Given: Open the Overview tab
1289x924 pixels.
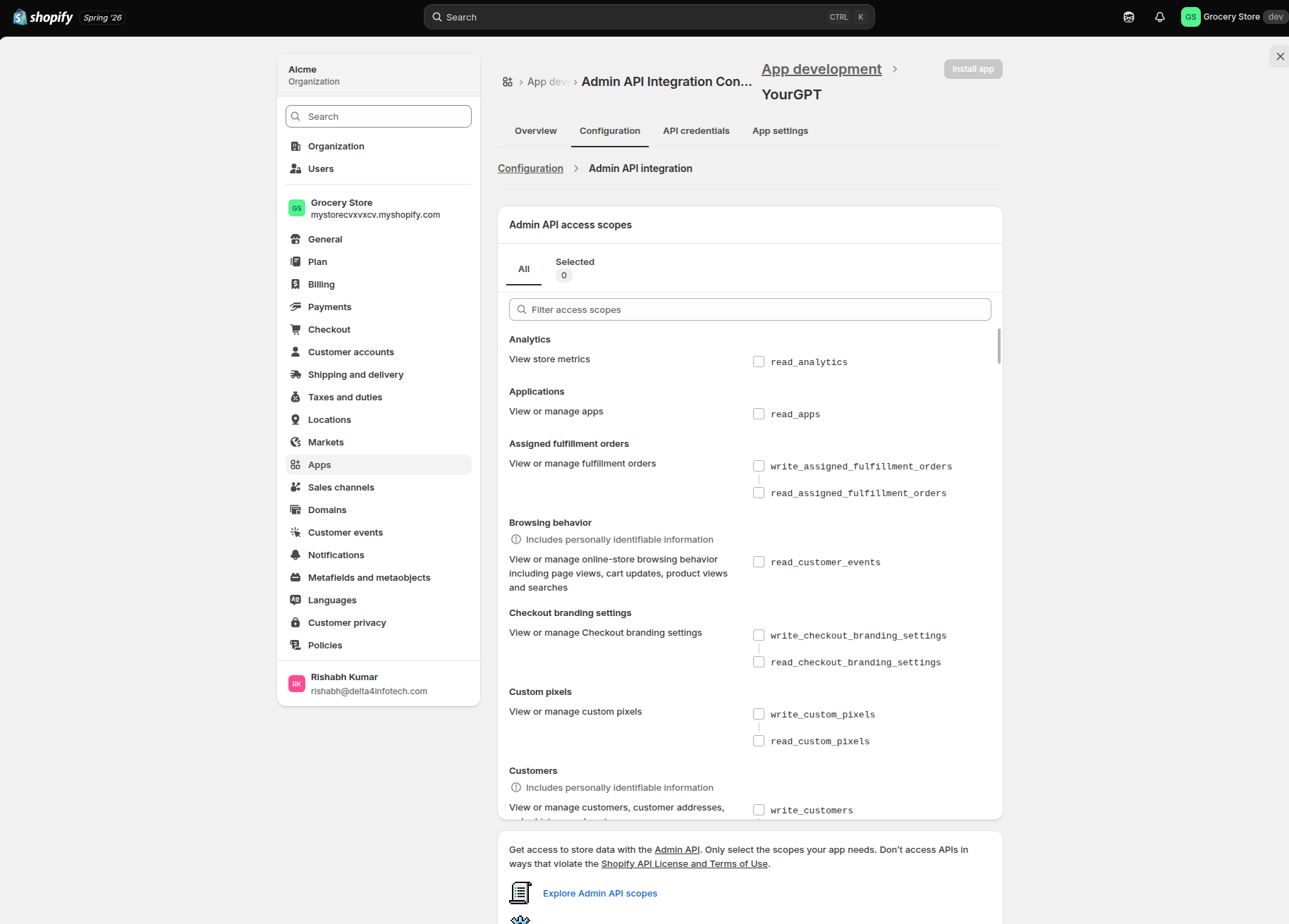Looking at the screenshot, I should [x=536, y=131].
